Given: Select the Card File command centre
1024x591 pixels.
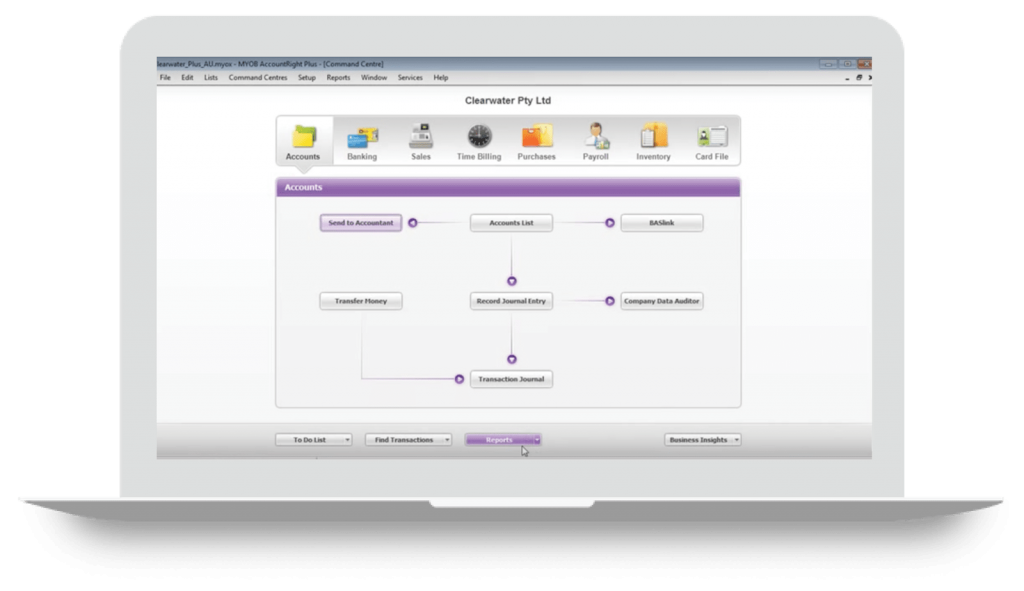Looking at the screenshot, I should tap(712, 142).
